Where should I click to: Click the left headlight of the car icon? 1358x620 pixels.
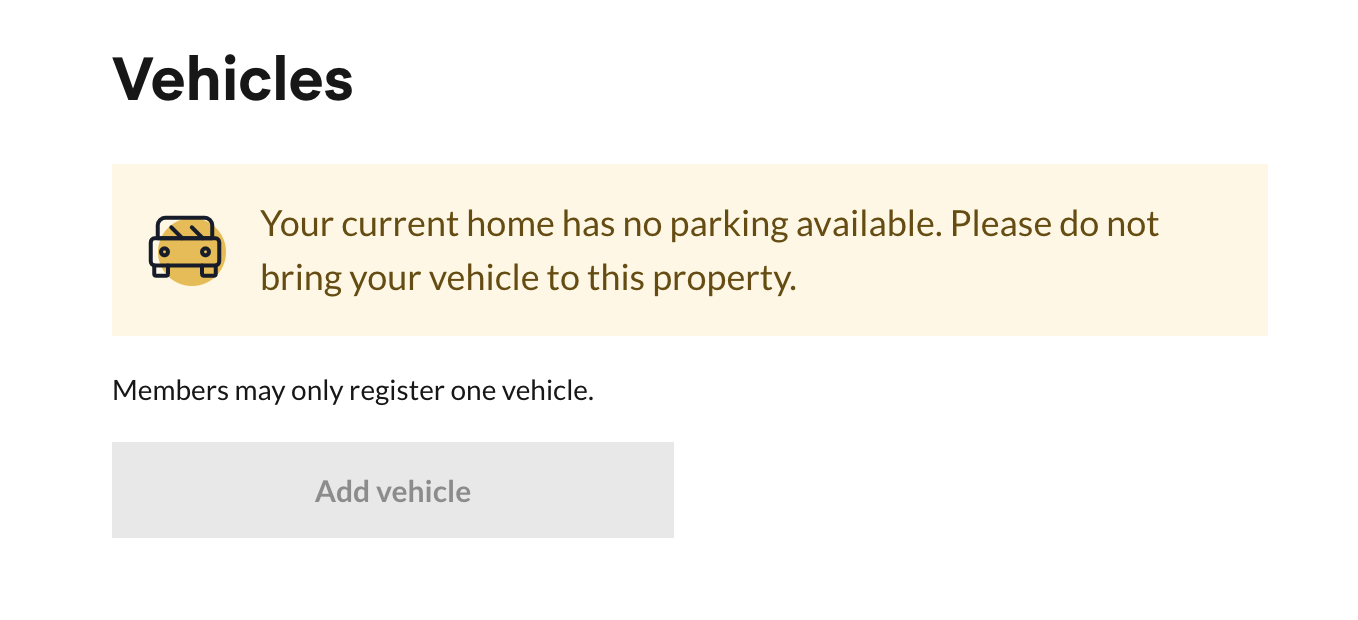[164, 253]
